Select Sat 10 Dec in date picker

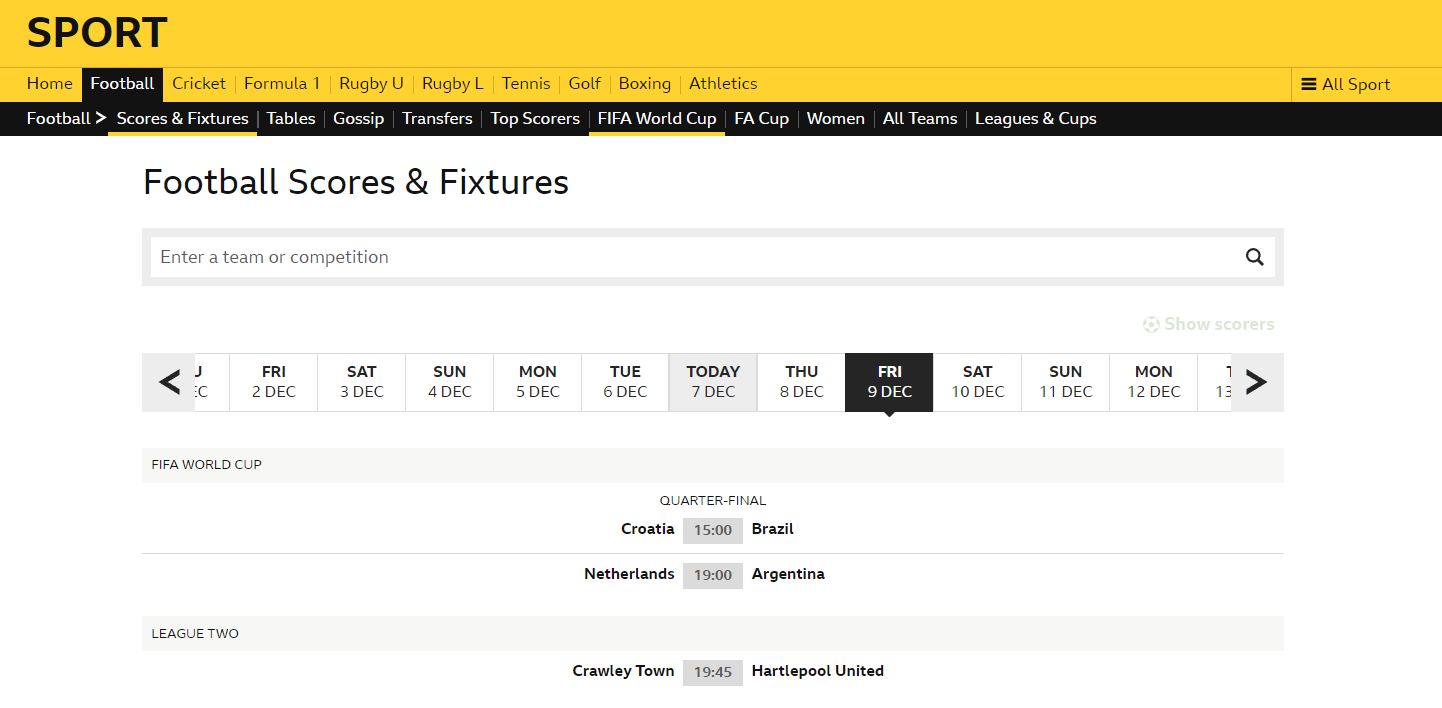[x=978, y=382]
